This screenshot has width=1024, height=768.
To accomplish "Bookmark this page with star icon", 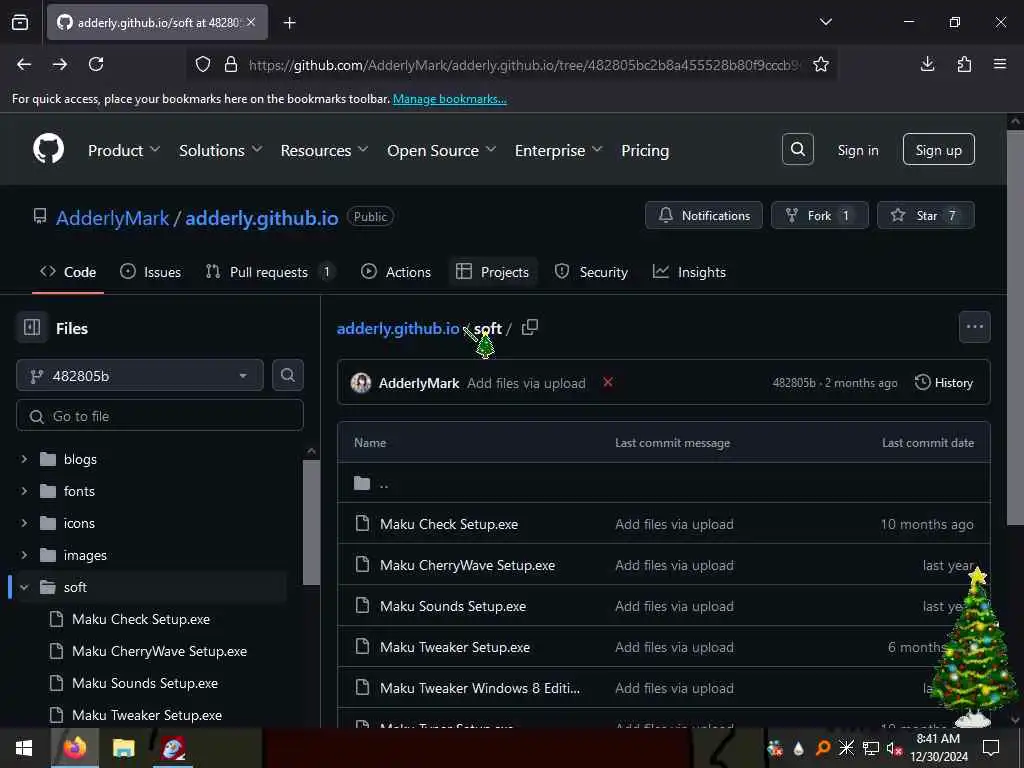I will click(821, 64).
